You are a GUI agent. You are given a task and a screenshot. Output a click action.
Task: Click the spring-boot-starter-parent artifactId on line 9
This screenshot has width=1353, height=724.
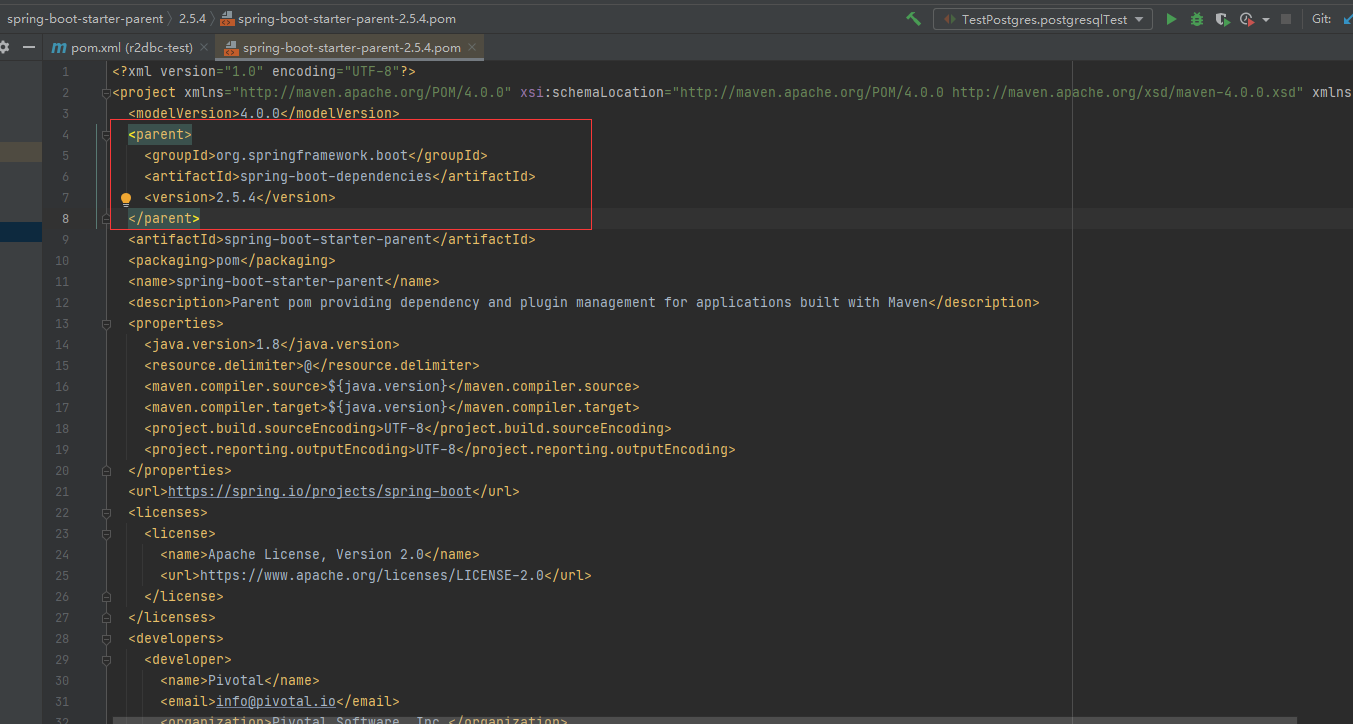[328, 239]
